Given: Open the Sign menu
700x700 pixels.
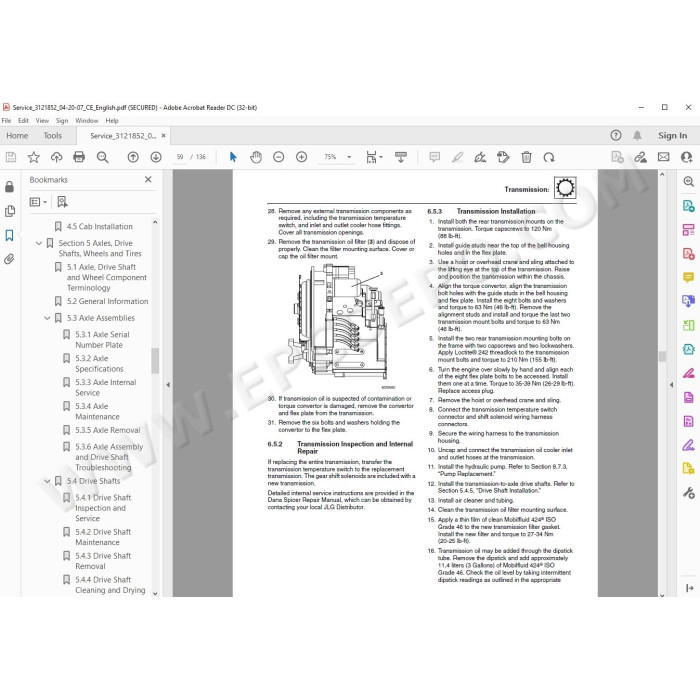Looking at the screenshot, I should [62, 121].
